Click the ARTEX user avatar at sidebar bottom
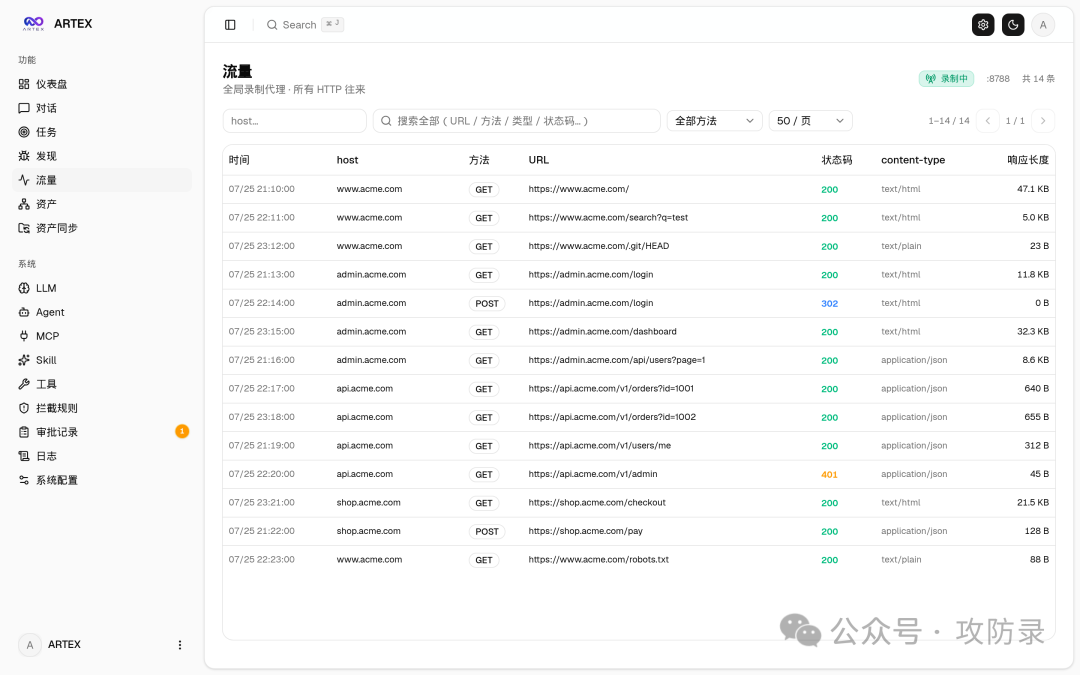The image size is (1080, 675). point(30,645)
